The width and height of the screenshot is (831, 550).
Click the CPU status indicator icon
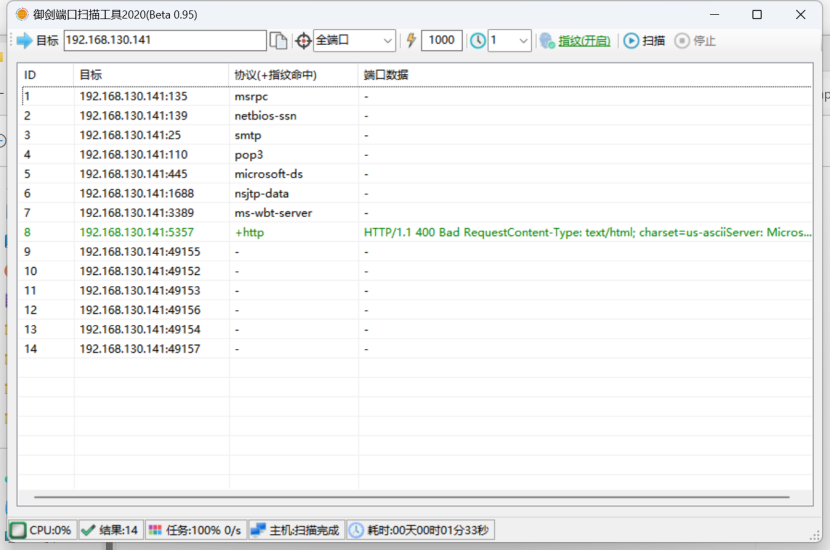[18, 530]
